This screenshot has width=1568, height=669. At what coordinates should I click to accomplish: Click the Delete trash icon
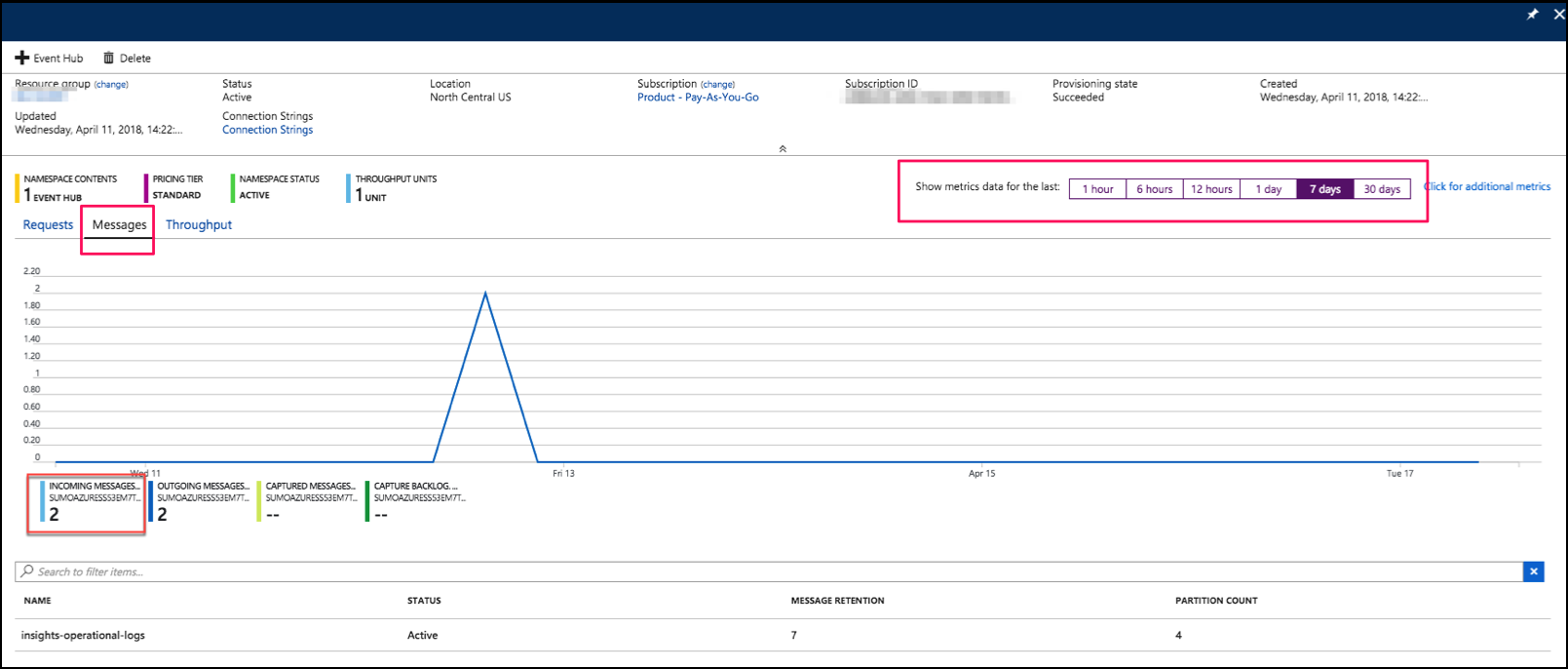coord(109,59)
